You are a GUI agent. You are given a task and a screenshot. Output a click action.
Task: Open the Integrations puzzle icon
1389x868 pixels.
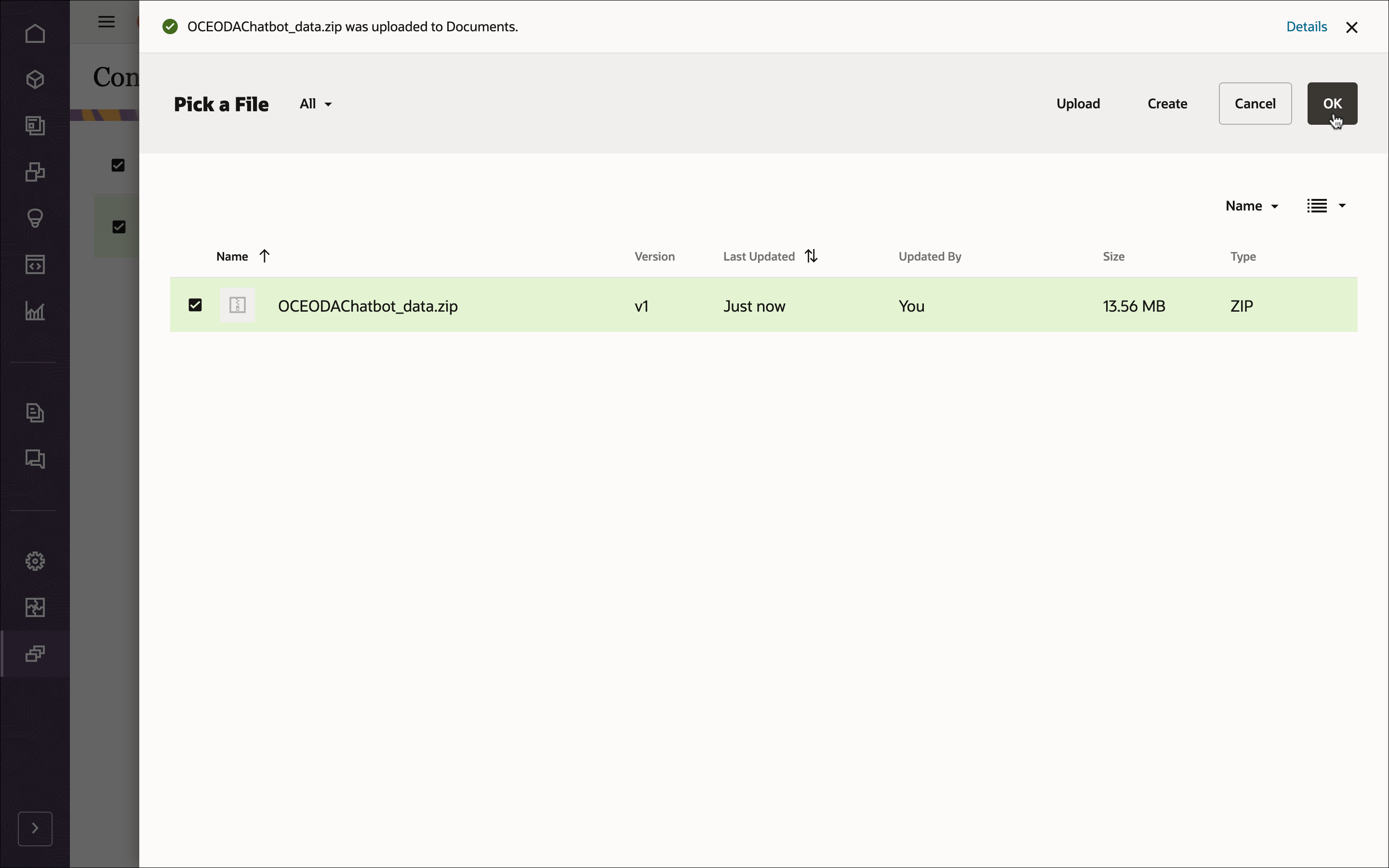pos(36,607)
